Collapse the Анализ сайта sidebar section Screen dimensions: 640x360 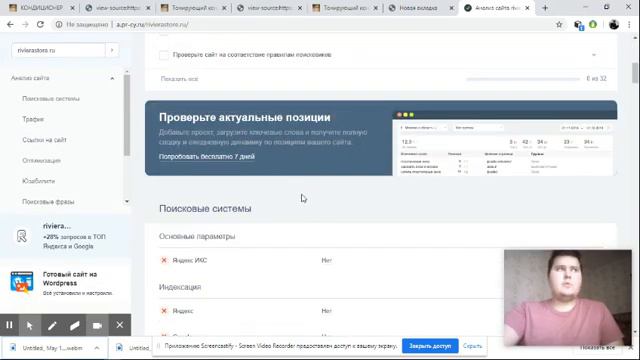(112, 78)
